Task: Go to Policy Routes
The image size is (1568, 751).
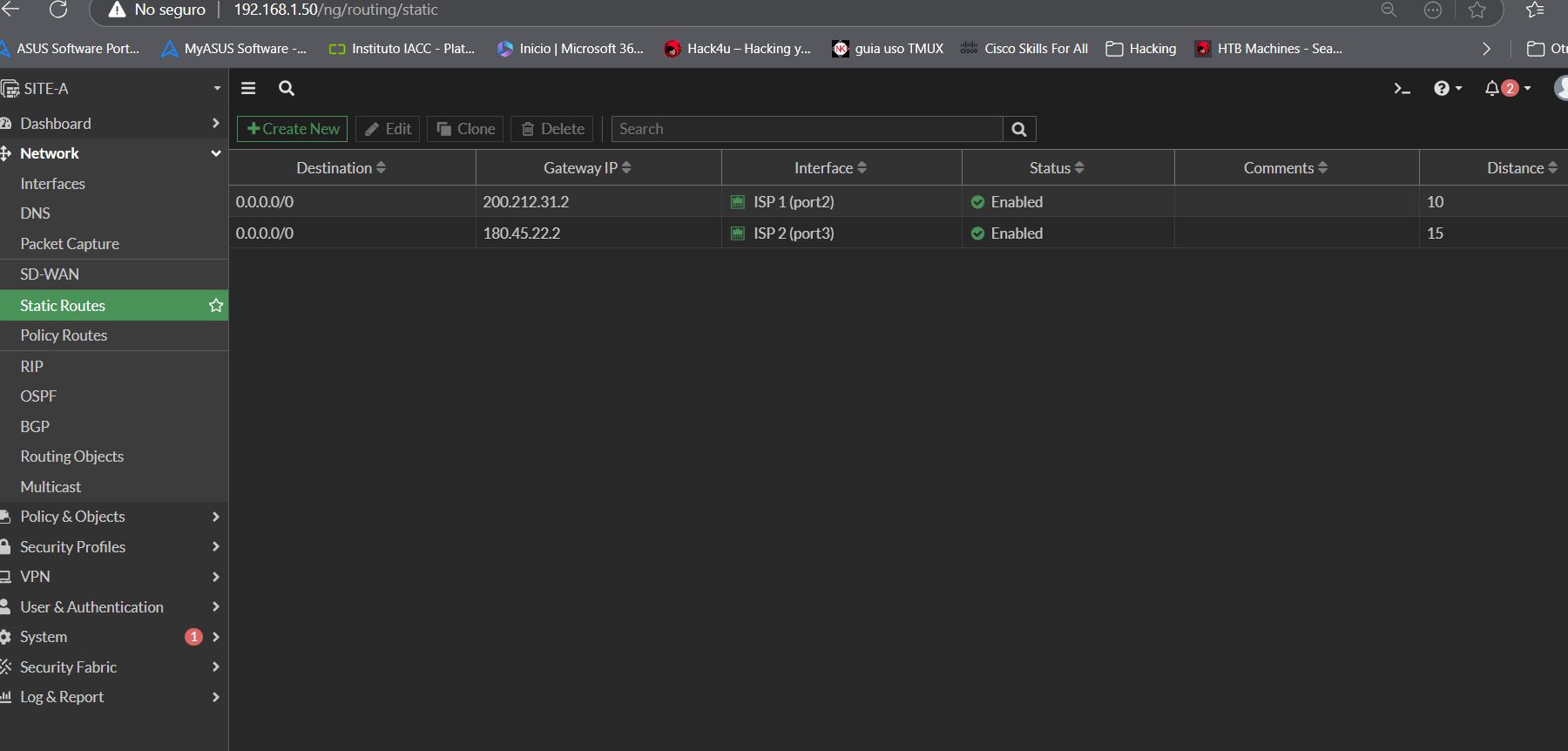Action: coord(64,335)
